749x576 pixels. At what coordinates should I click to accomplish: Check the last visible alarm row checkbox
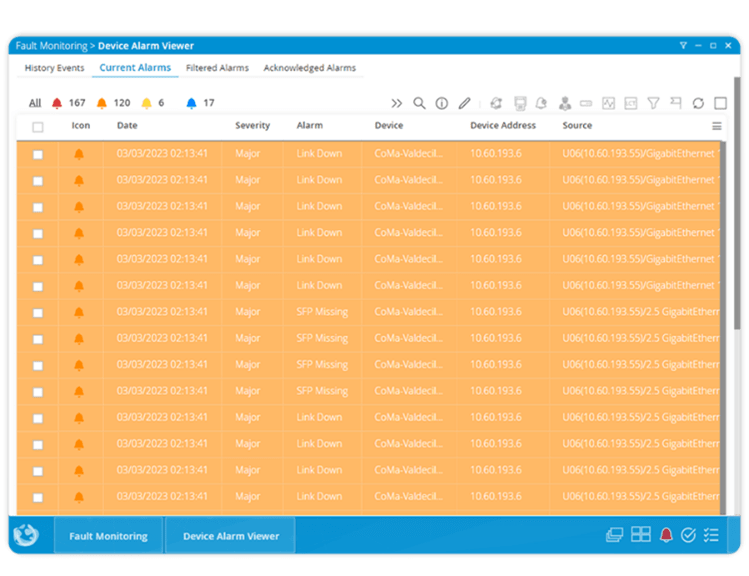click(38, 498)
